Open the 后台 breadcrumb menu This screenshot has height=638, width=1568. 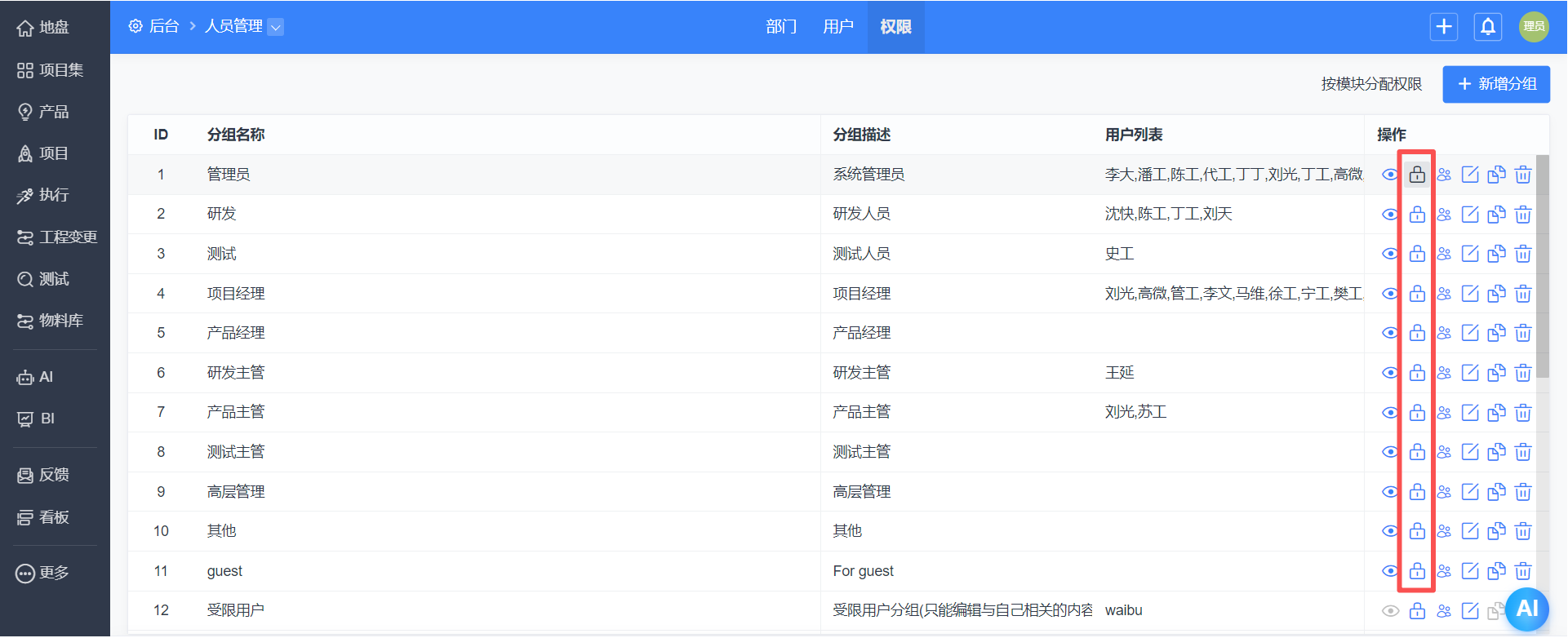point(154,27)
